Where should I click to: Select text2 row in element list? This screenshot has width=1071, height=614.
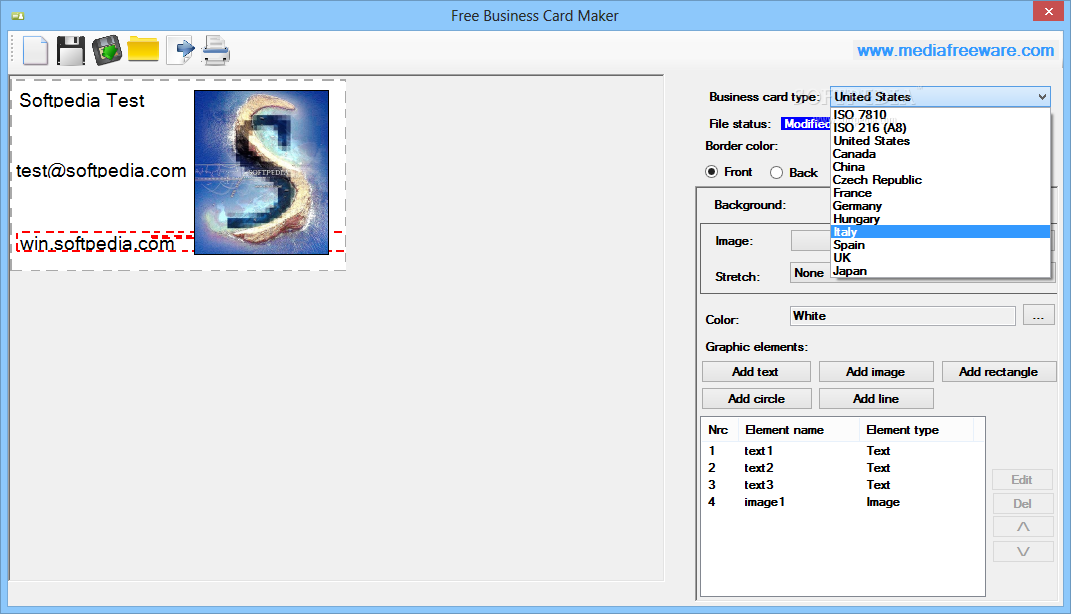[x=843, y=468]
